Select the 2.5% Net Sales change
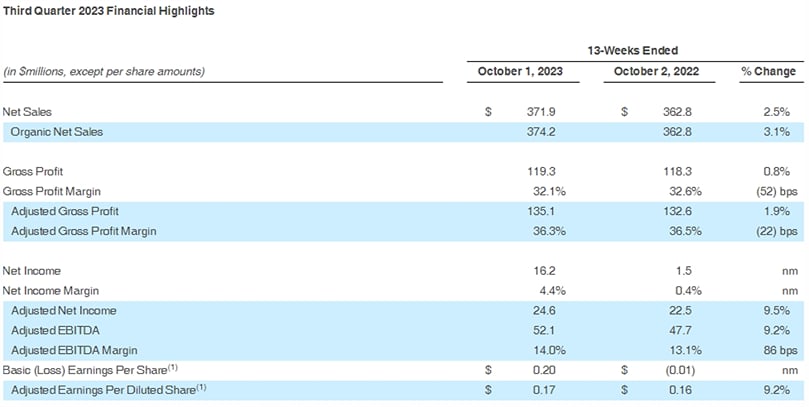 pos(777,112)
